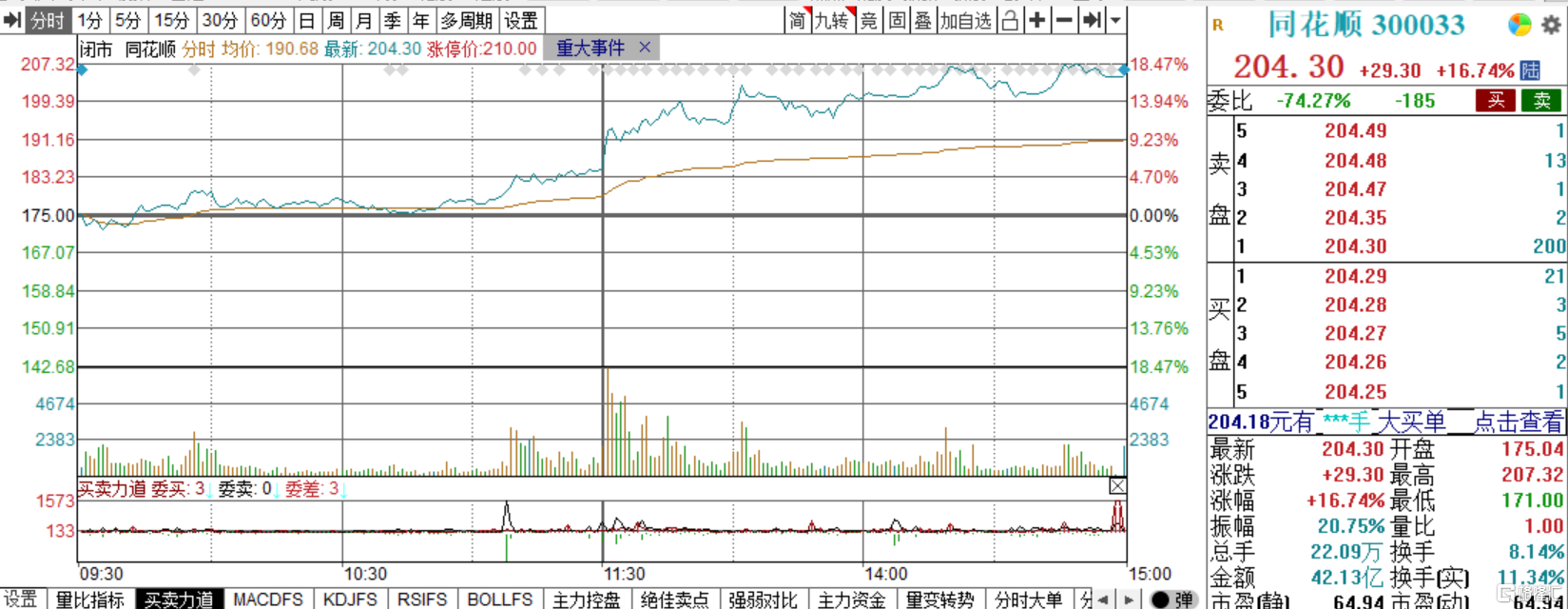Toggle the 九转 indicator button

pos(832,20)
